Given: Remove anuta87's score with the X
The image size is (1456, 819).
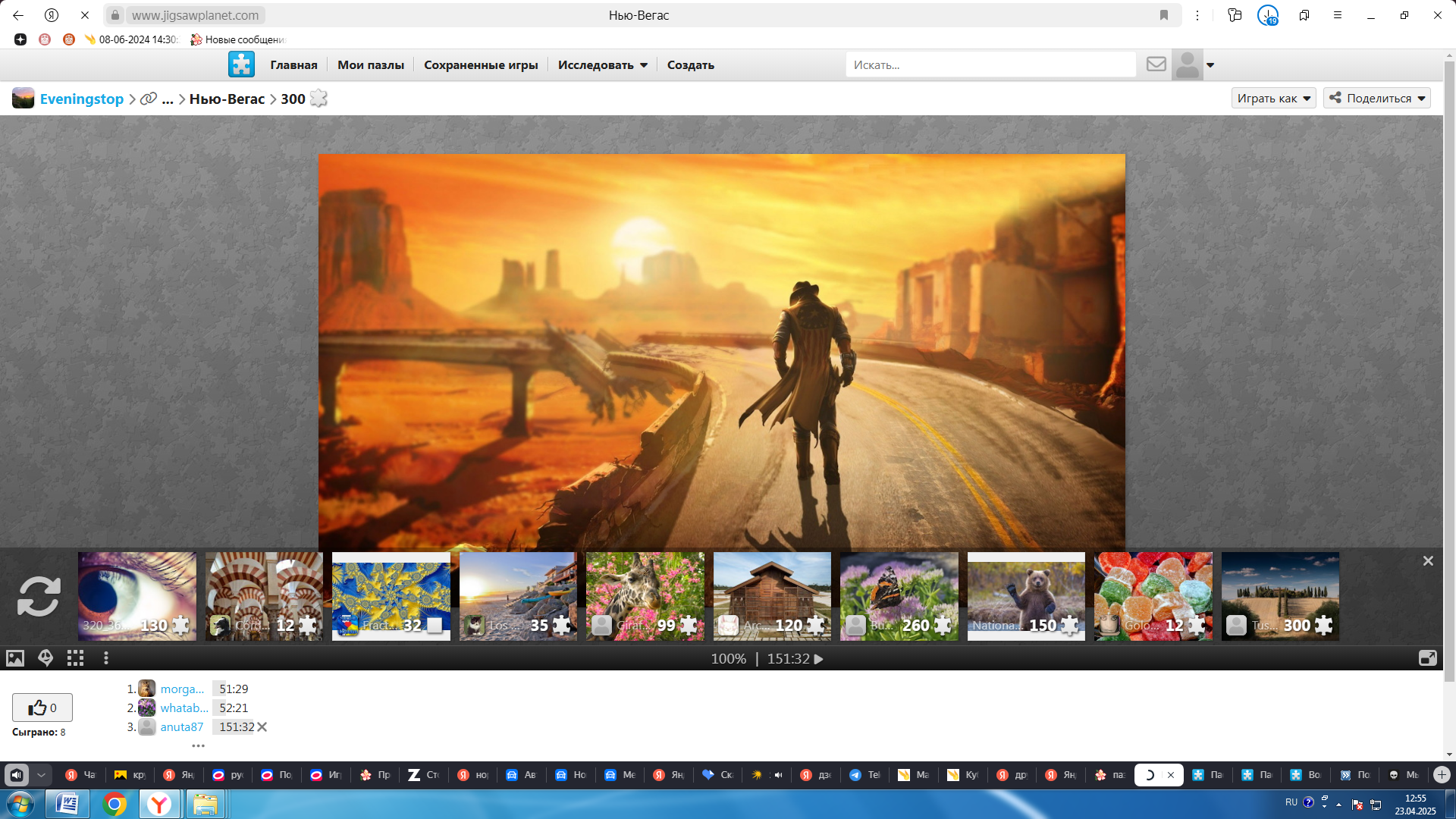Looking at the screenshot, I should pyautogui.click(x=262, y=726).
